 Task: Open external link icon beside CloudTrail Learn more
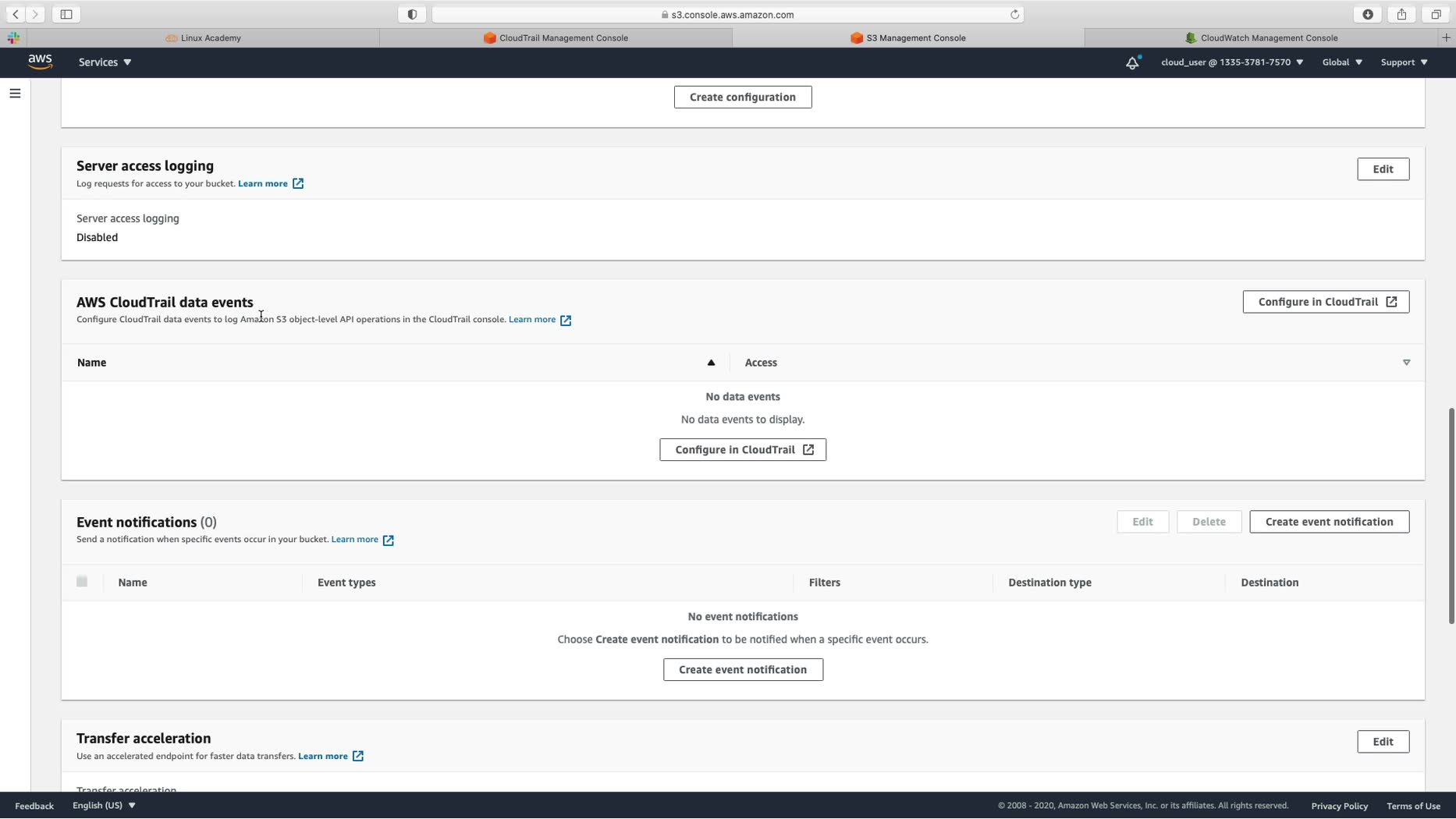coord(566,320)
